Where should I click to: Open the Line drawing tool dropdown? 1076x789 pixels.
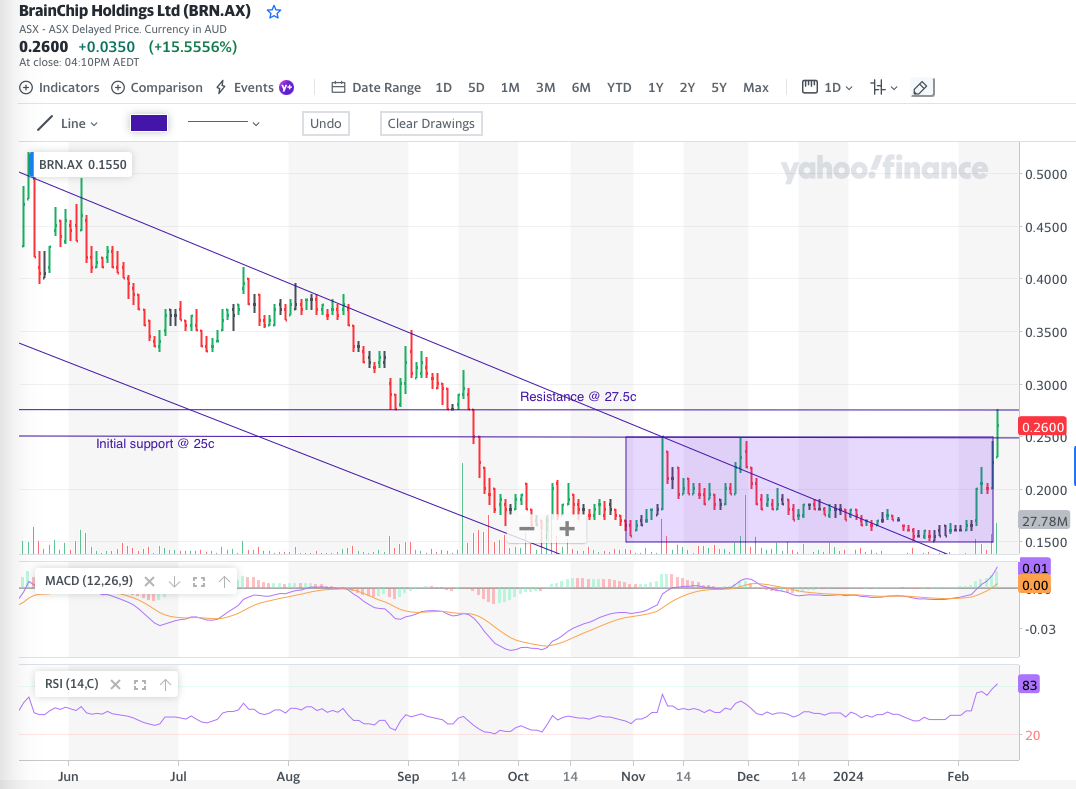pos(68,124)
